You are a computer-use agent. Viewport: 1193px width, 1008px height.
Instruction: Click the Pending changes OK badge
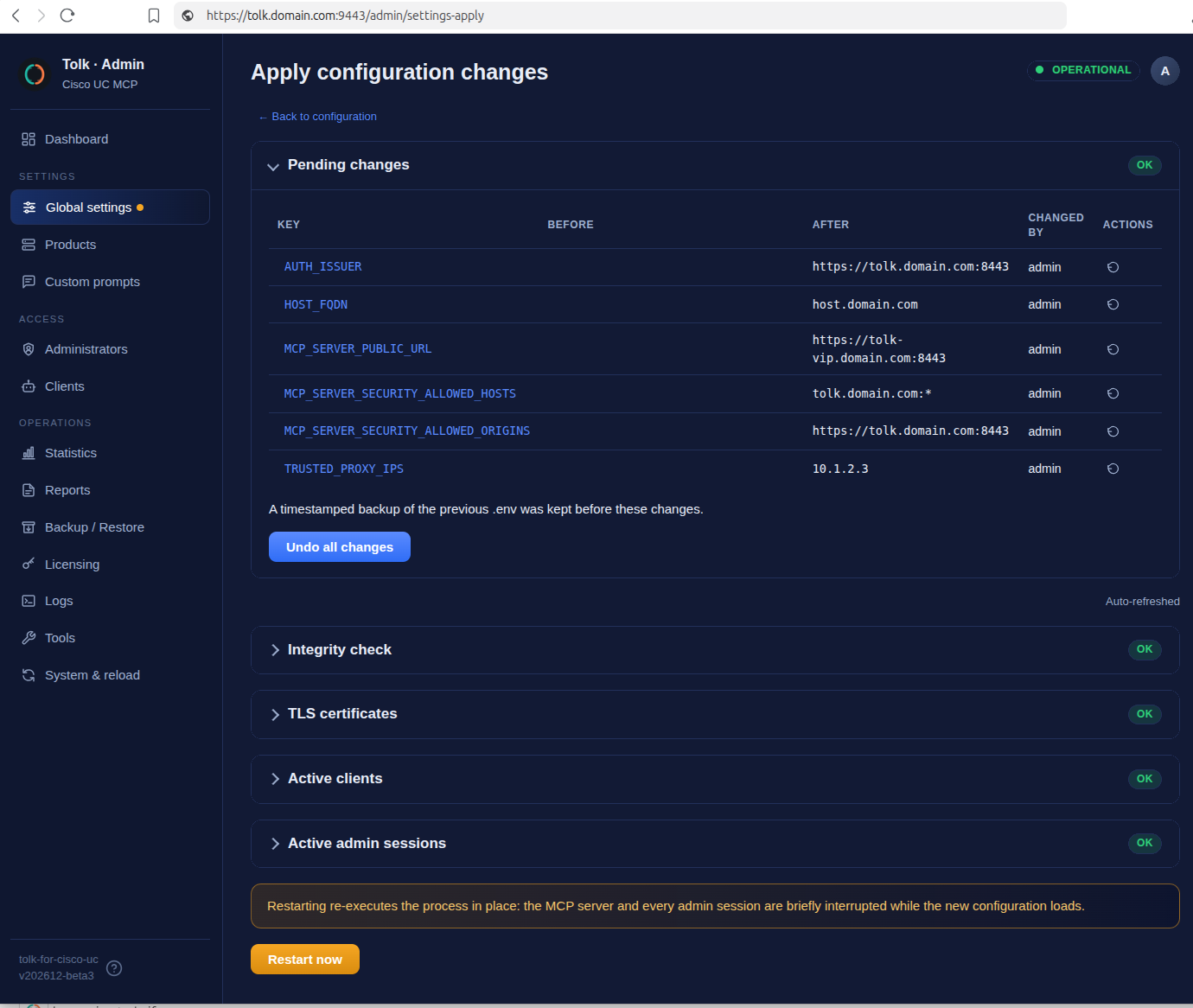(x=1145, y=165)
